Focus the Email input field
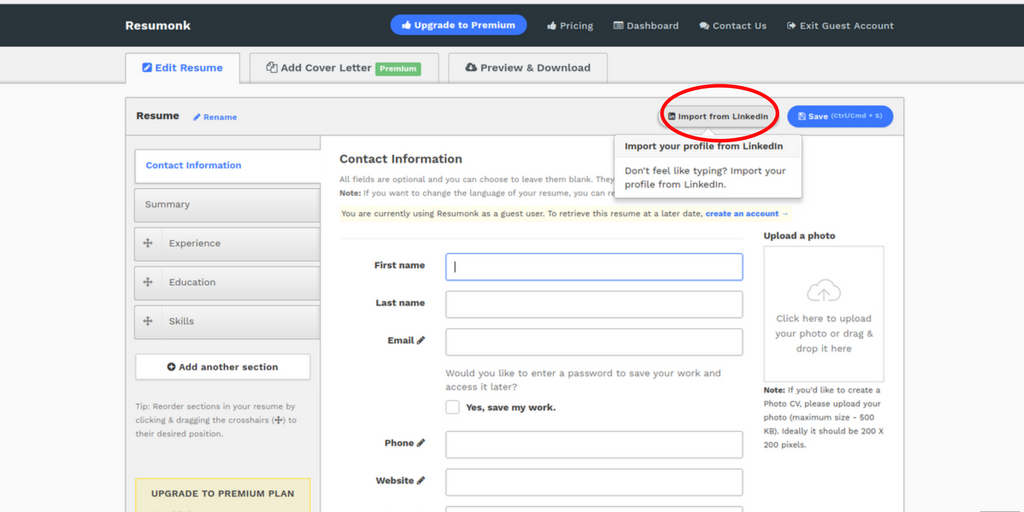1024x512 pixels. pyautogui.click(x=594, y=342)
